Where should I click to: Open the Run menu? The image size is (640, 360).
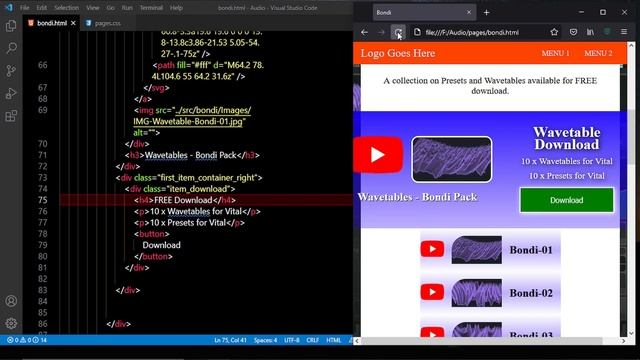pyautogui.click(x=127, y=8)
